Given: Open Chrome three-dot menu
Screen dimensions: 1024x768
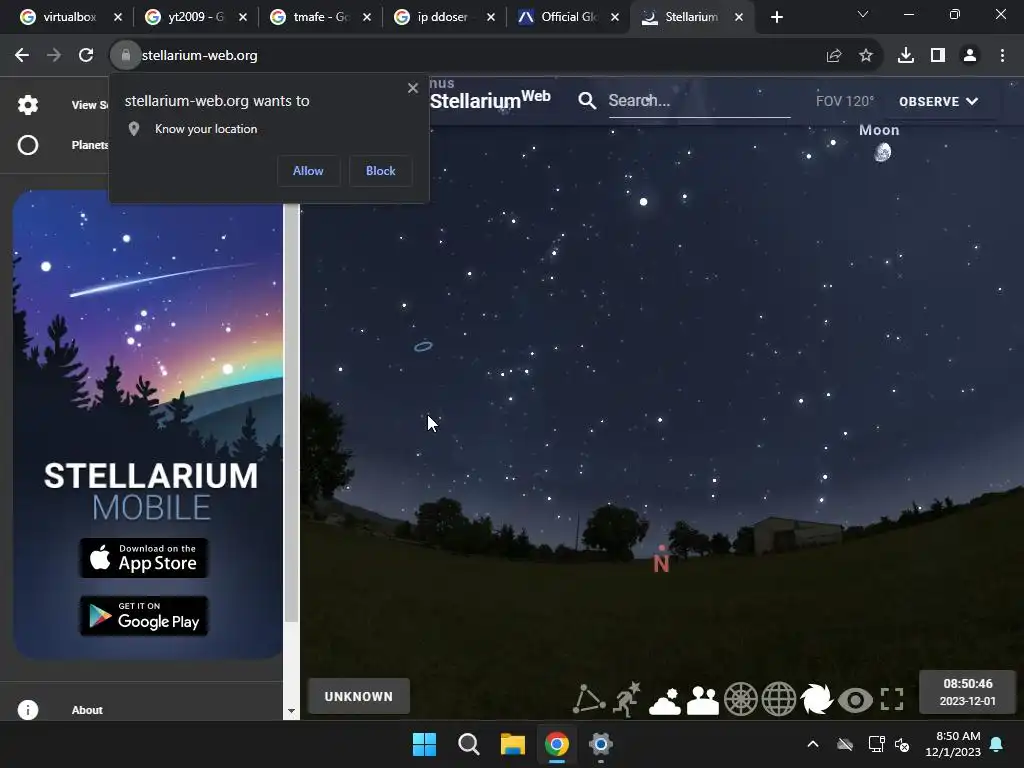Looking at the screenshot, I should coord(1002,56).
